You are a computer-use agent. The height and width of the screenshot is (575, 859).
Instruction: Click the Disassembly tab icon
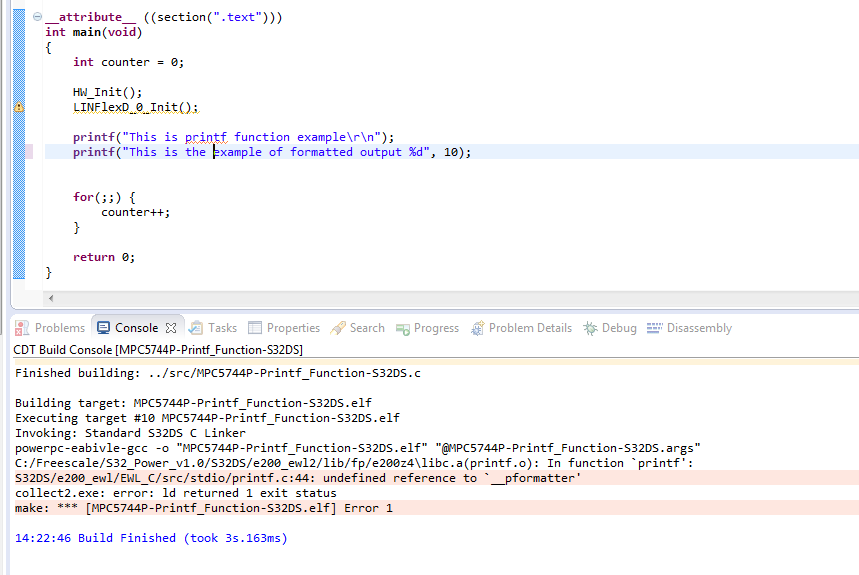[654, 328]
